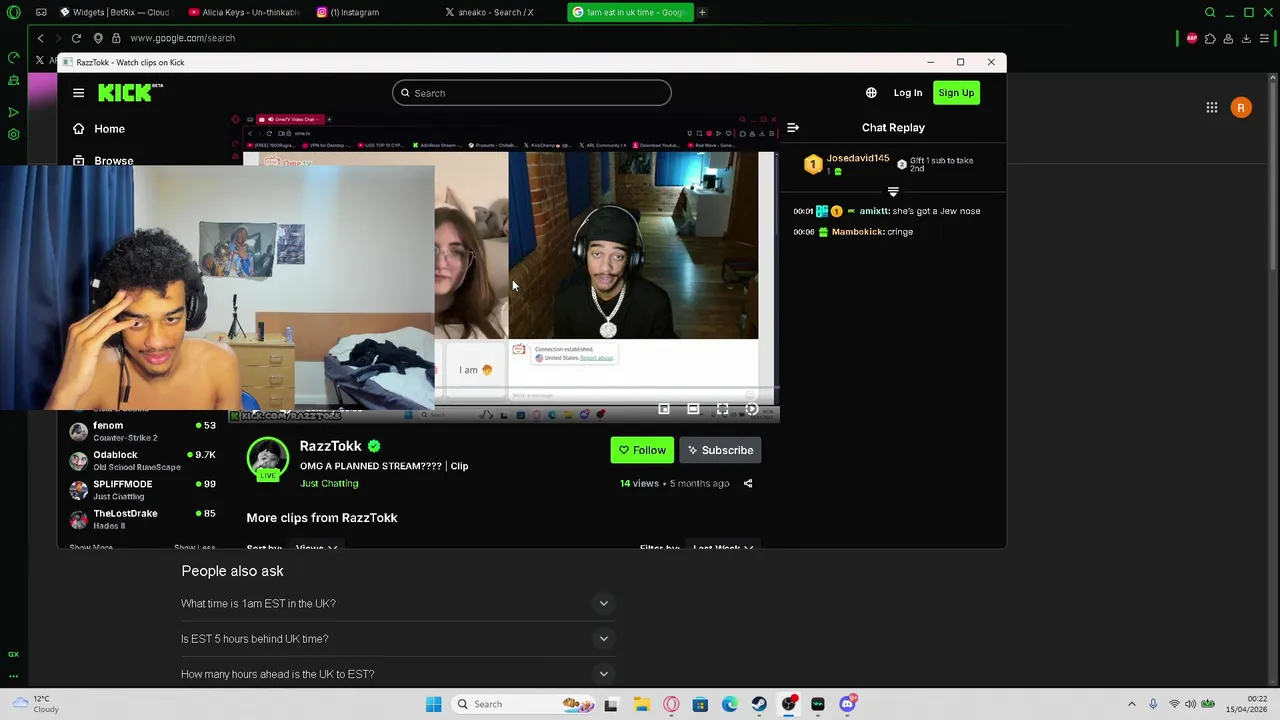Viewport: 1280px width, 720px height.
Task: Toggle fullscreen on the clip player
Action: tap(722, 409)
